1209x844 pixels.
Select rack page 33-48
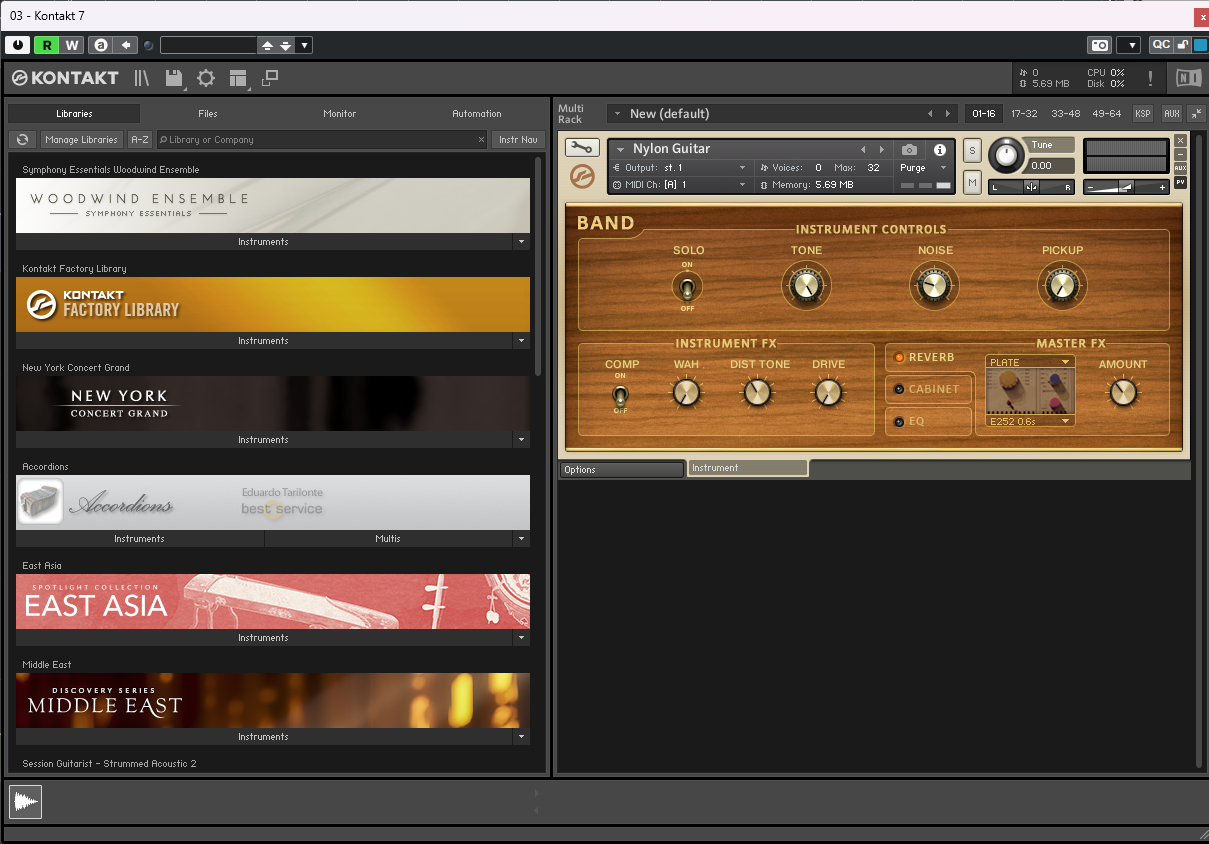[x=1065, y=114]
